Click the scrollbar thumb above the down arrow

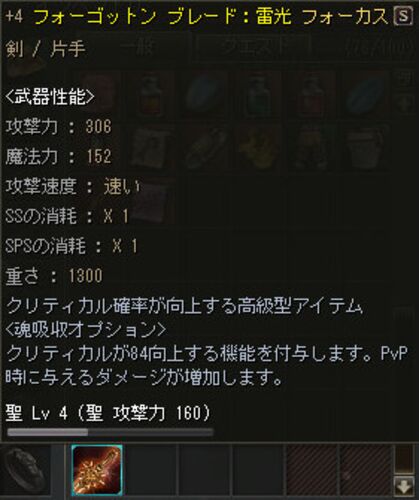coord(404,460)
